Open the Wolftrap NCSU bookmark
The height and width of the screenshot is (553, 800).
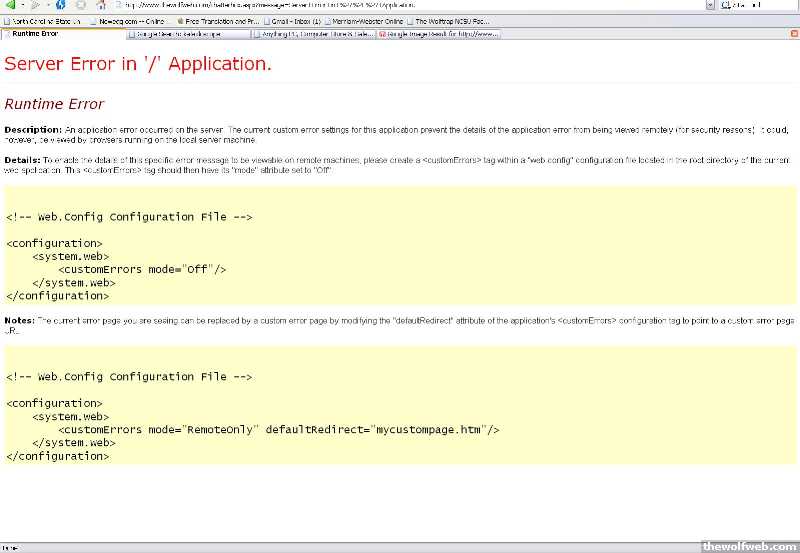450,20
